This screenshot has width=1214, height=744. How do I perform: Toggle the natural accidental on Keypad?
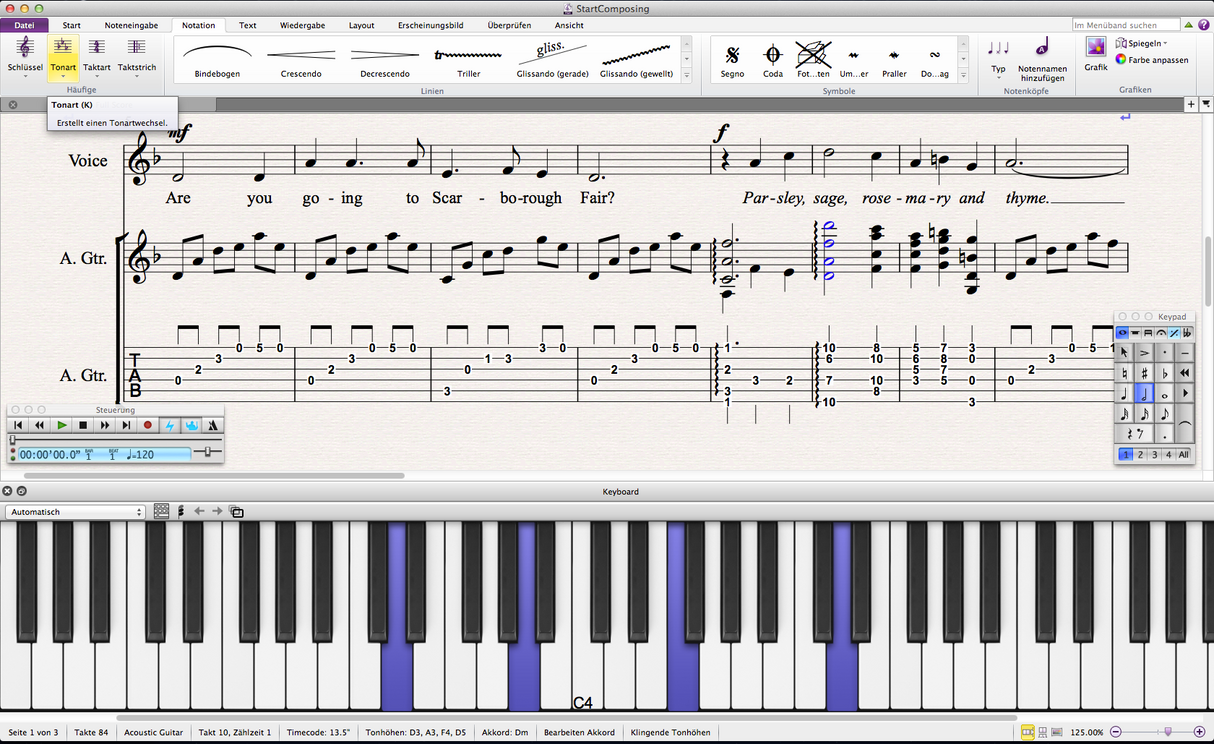[x=1125, y=373]
